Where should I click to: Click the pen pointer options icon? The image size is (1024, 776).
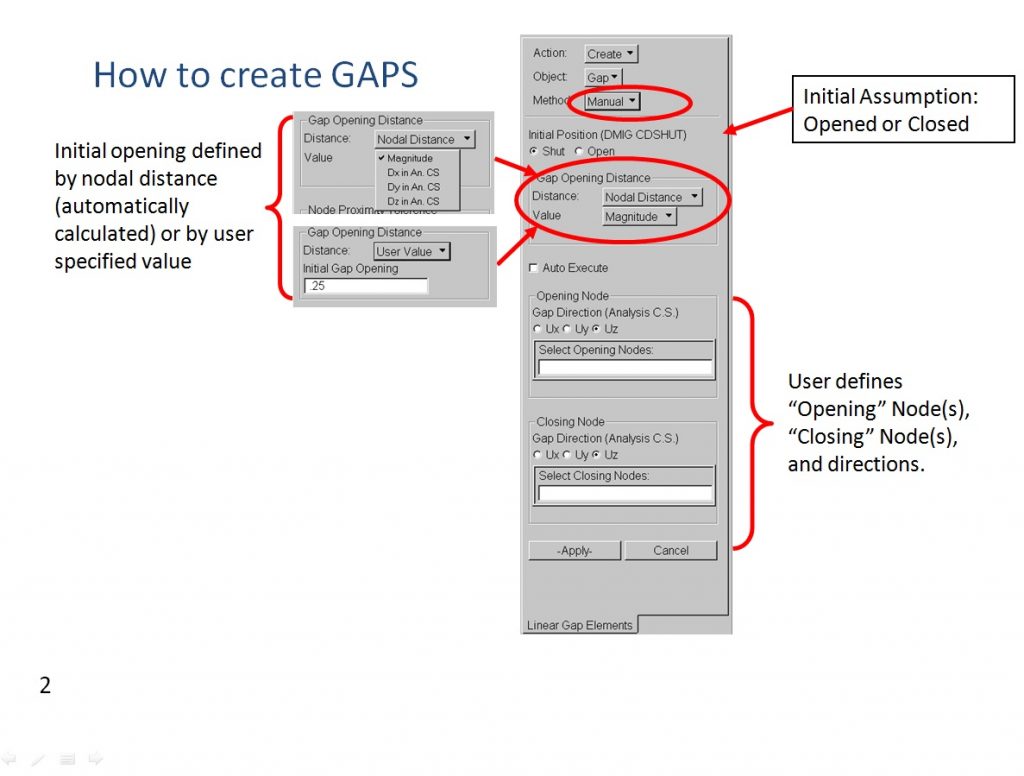point(38,760)
